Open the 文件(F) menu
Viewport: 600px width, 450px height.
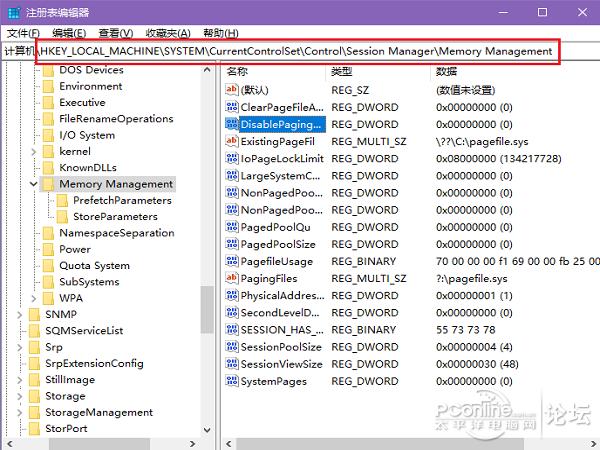tap(23, 33)
